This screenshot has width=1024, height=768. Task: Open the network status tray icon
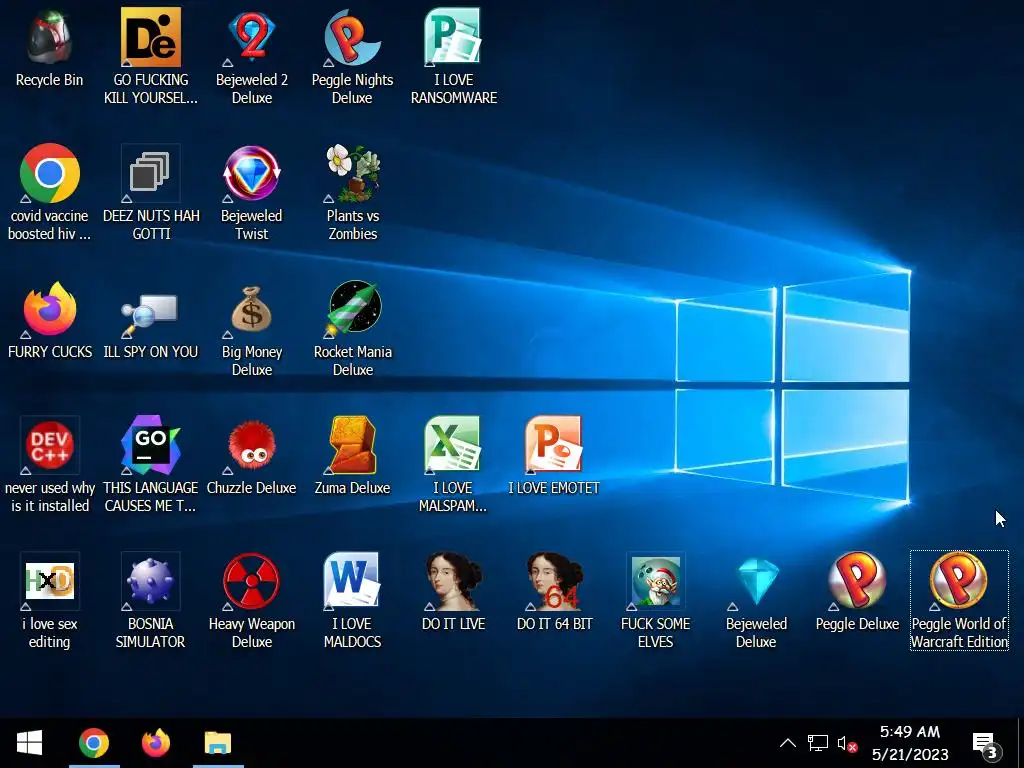(x=818, y=743)
